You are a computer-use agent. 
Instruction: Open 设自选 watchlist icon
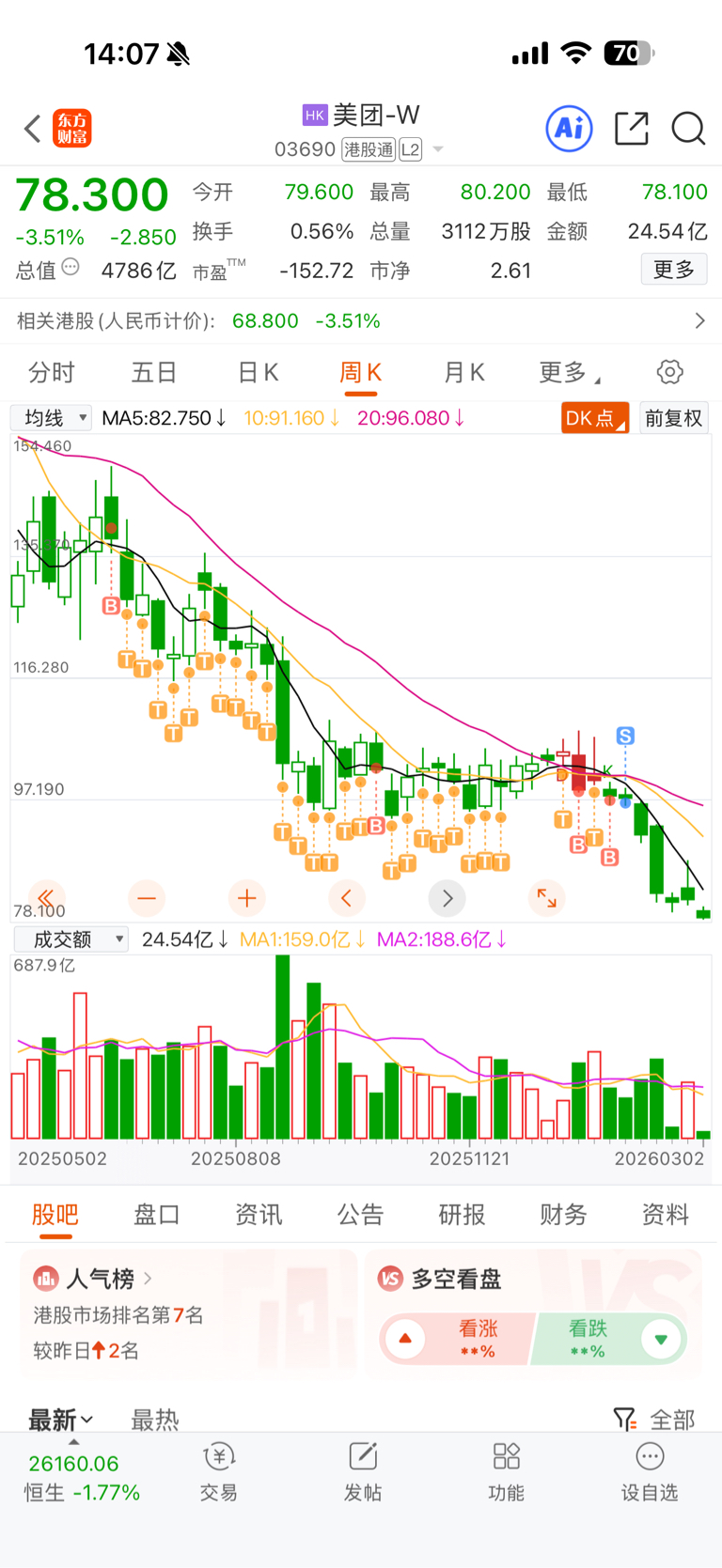[x=650, y=1457]
